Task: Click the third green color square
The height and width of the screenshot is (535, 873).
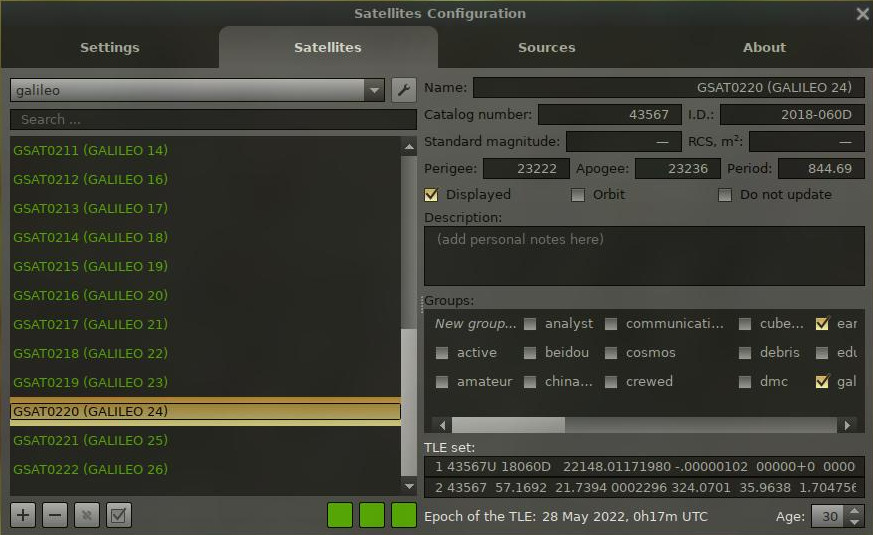Action: 404,515
